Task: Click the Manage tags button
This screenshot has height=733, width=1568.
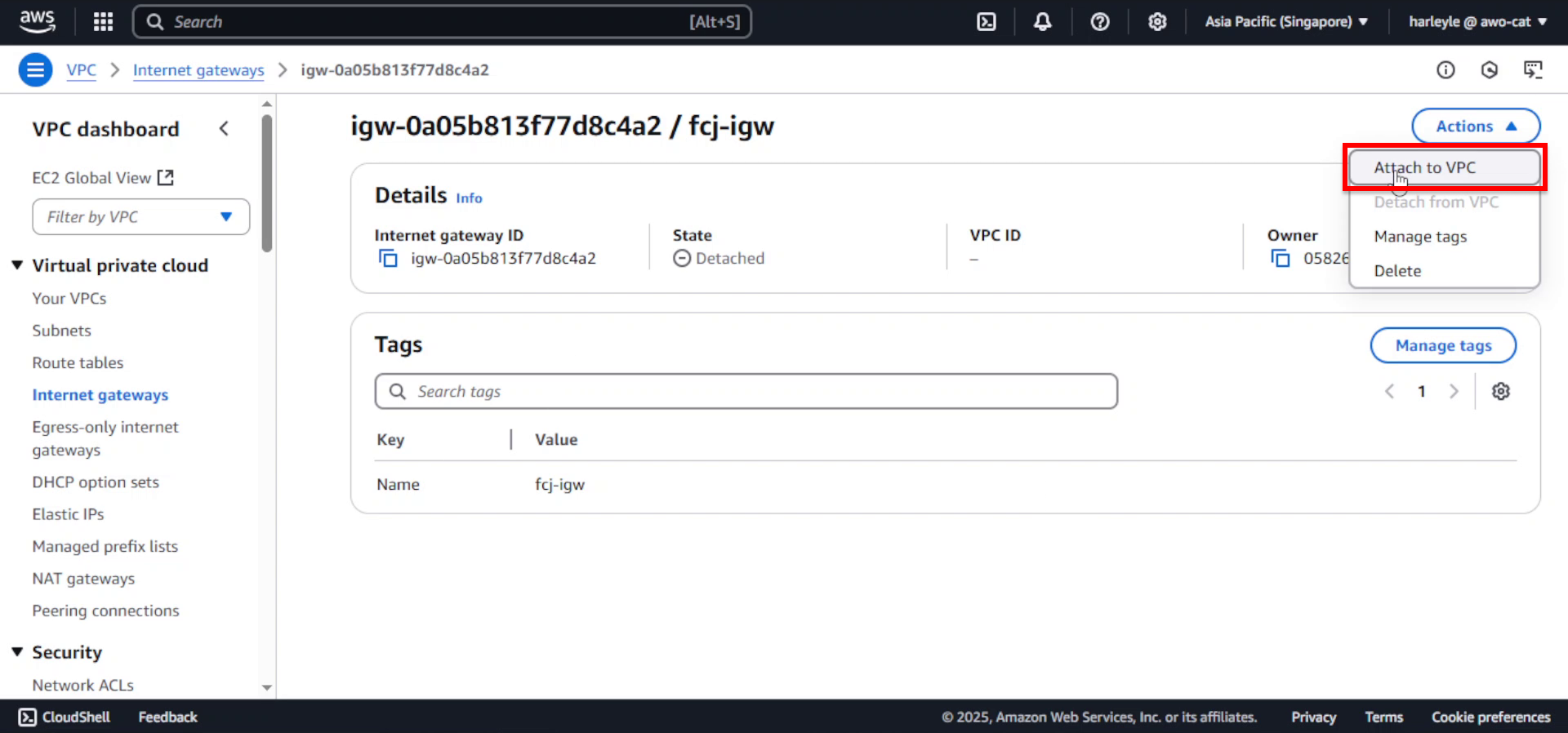Action: (1443, 345)
